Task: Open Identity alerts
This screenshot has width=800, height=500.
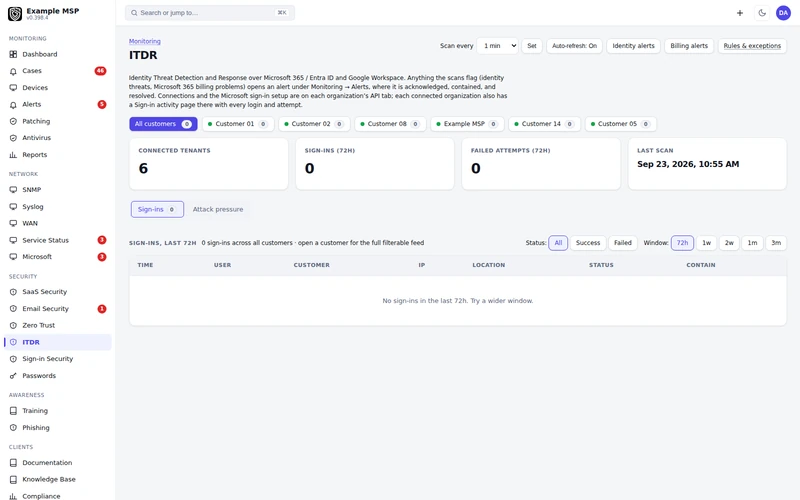Action: click(x=633, y=46)
